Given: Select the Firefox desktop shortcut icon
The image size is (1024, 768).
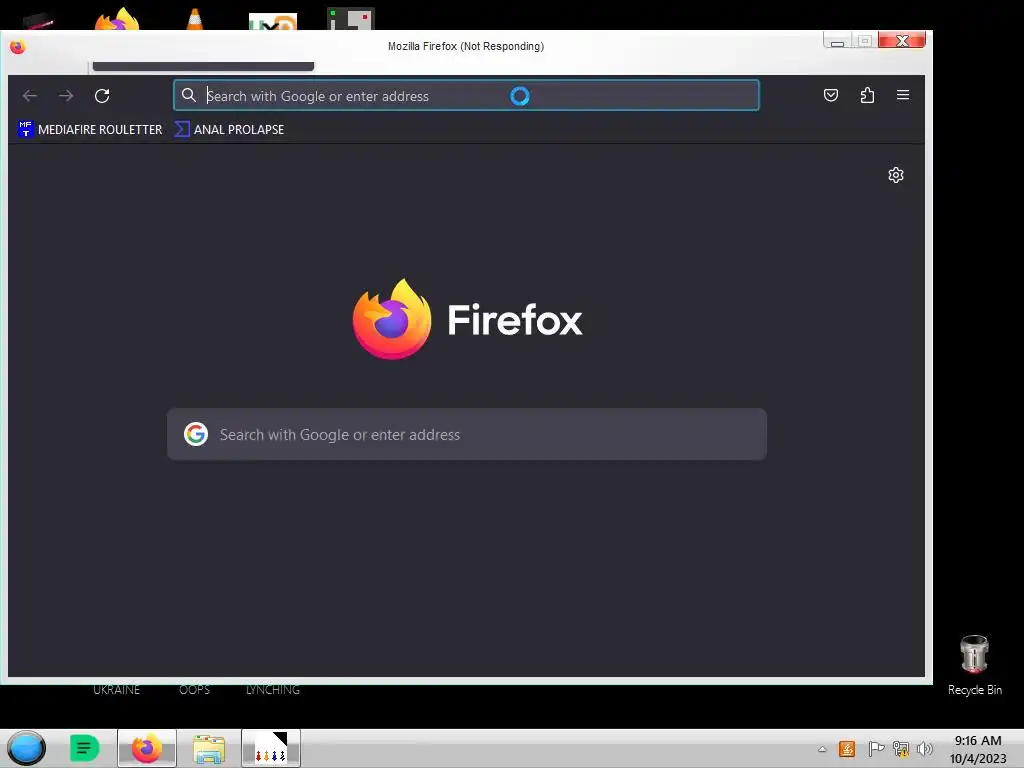Looking at the screenshot, I should pyautogui.click(x=116, y=19).
